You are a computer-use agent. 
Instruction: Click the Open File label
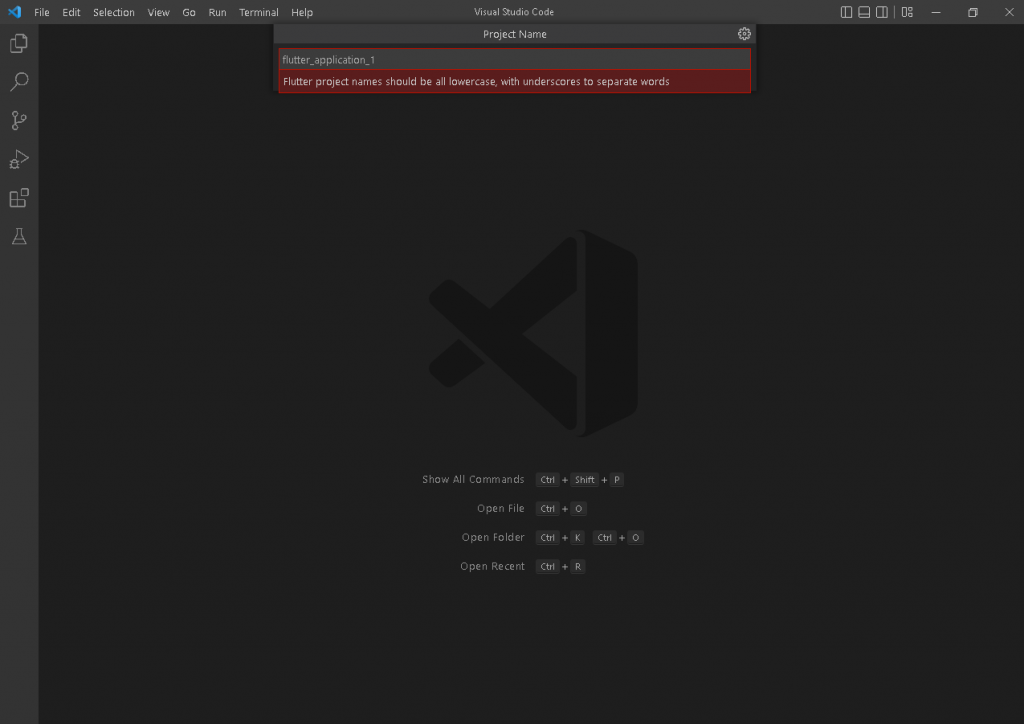(x=500, y=508)
